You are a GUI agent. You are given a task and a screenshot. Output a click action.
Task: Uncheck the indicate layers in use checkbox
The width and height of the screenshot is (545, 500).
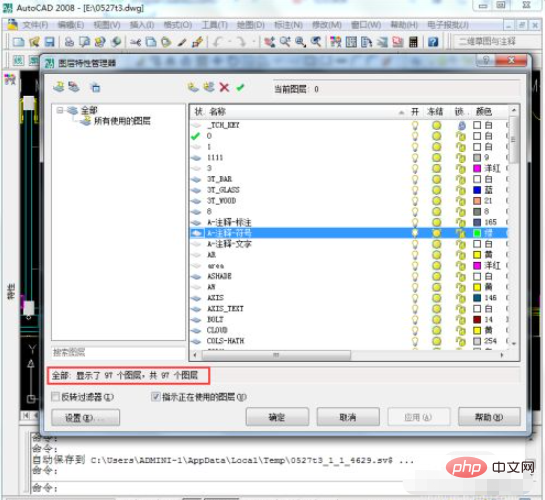[x=156, y=396]
